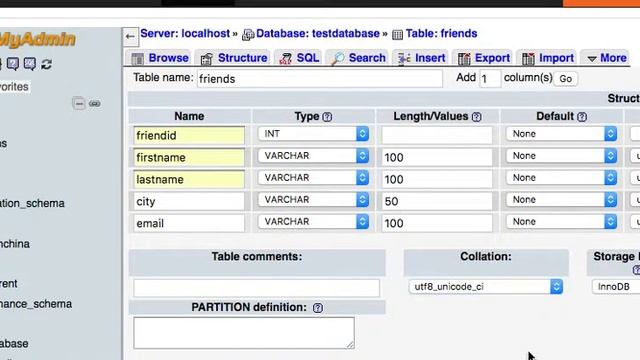Open help for PARTITION definition

[318, 308]
